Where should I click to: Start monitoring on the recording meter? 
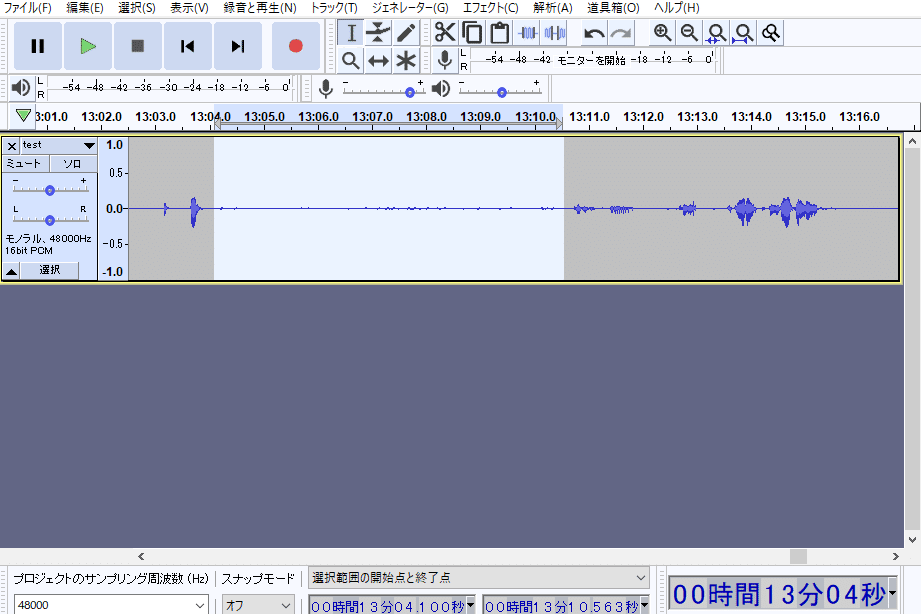click(591, 60)
